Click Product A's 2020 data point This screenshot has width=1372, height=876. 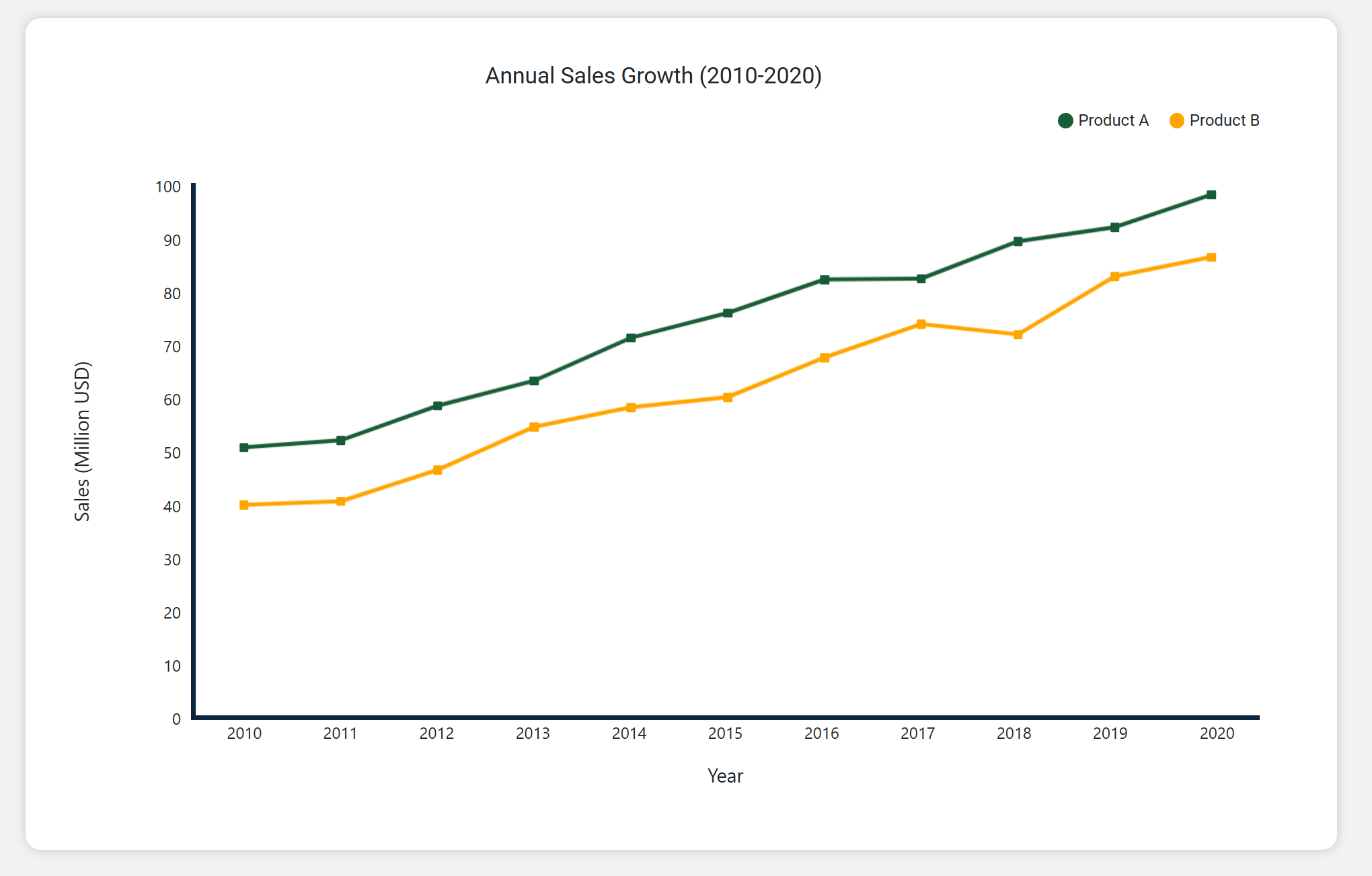(1211, 195)
